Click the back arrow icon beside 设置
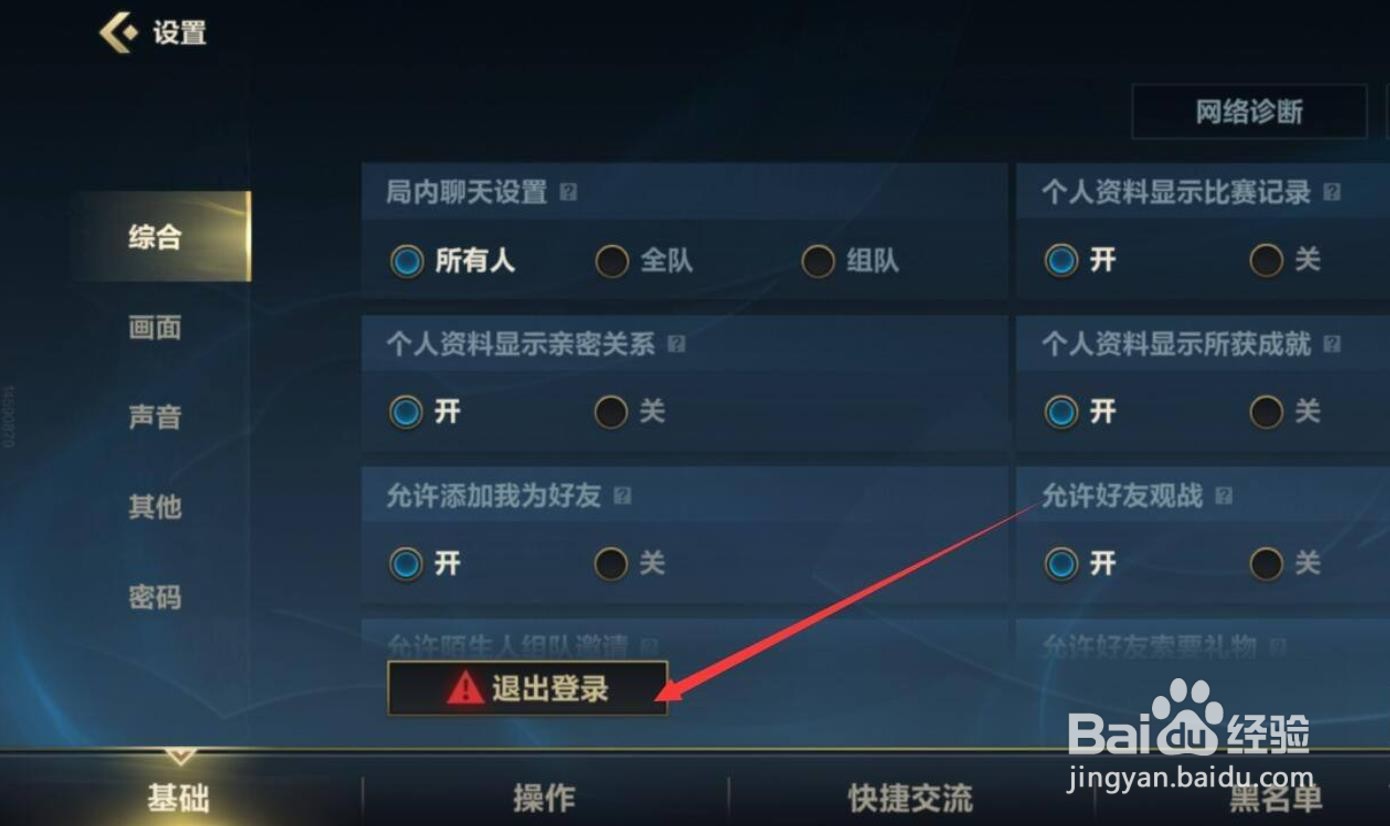1390x826 pixels. point(118,32)
